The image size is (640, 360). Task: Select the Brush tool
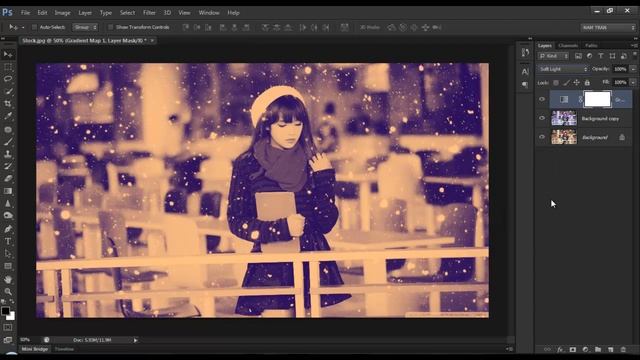pyautogui.click(x=8, y=142)
